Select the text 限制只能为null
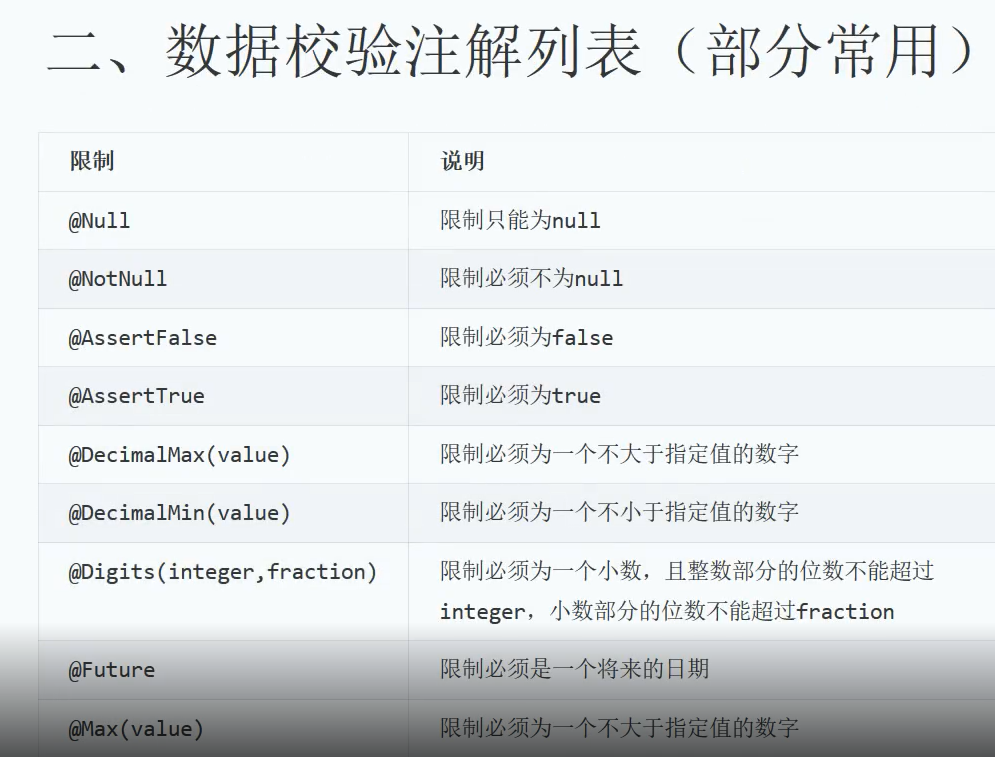This screenshot has height=757, width=995. (520, 220)
